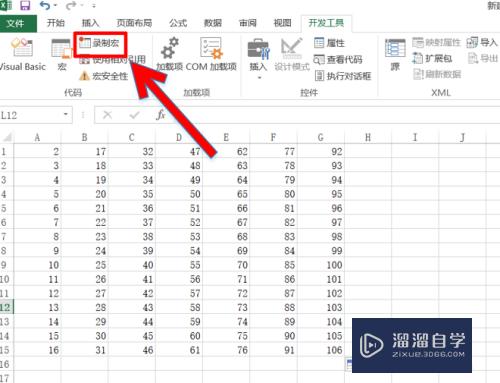Image resolution: width=500 pixels, height=383 pixels.
Task: Select column G header
Action: [x=321, y=137]
